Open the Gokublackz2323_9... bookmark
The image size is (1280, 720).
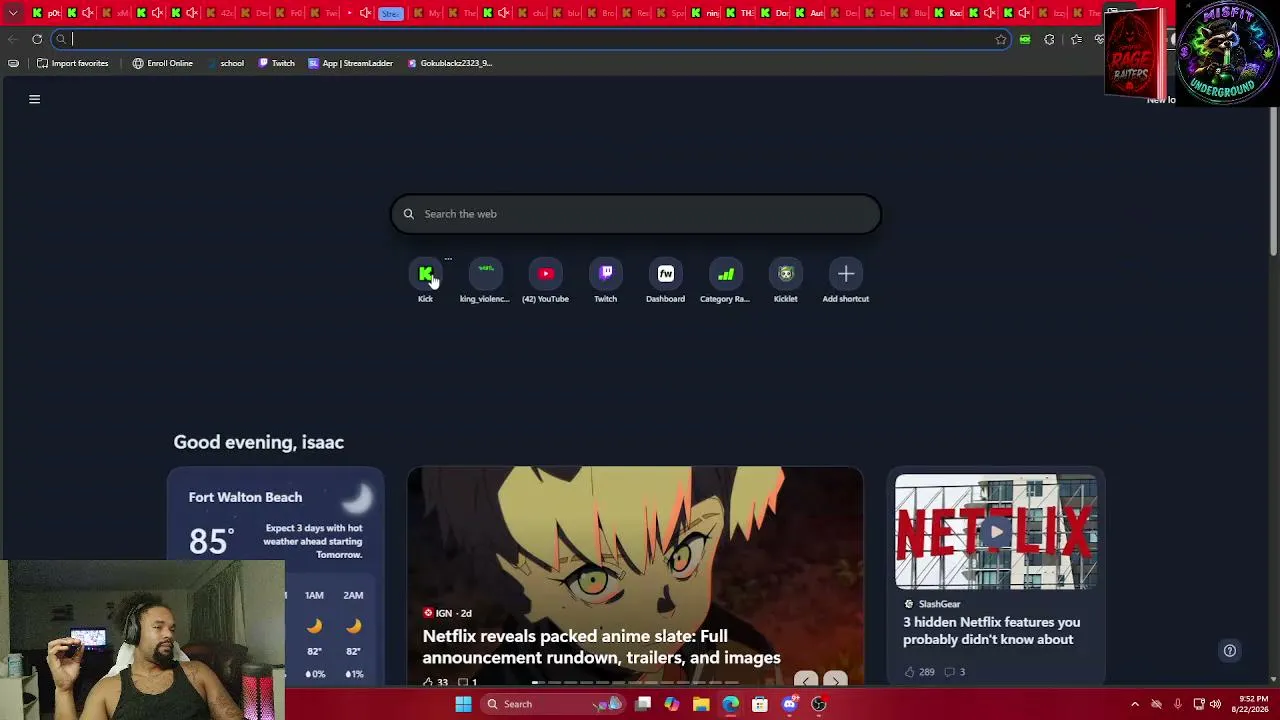449,63
